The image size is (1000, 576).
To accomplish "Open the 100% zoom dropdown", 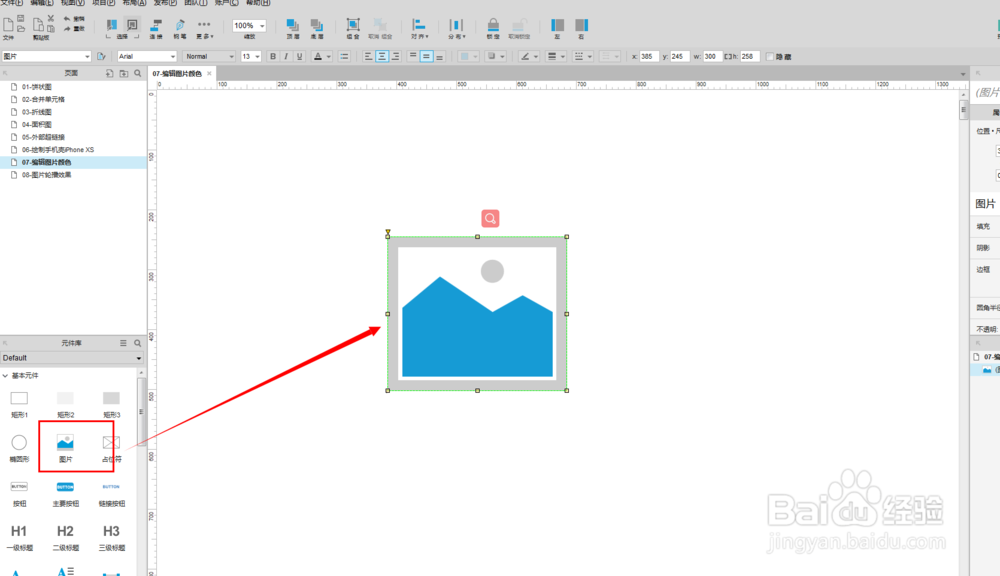I will pos(249,26).
